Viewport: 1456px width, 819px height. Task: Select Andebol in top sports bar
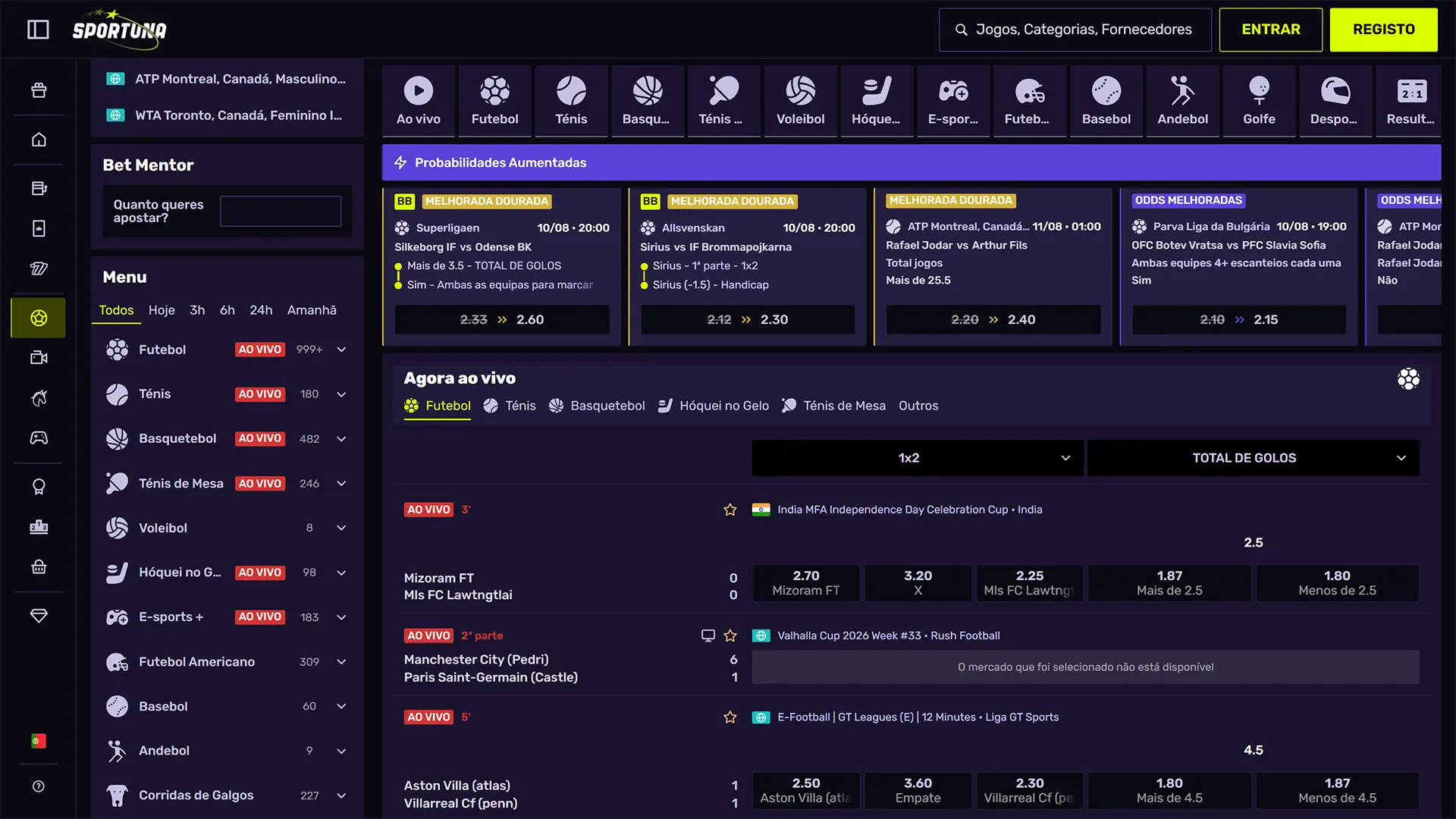[1183, 101]
